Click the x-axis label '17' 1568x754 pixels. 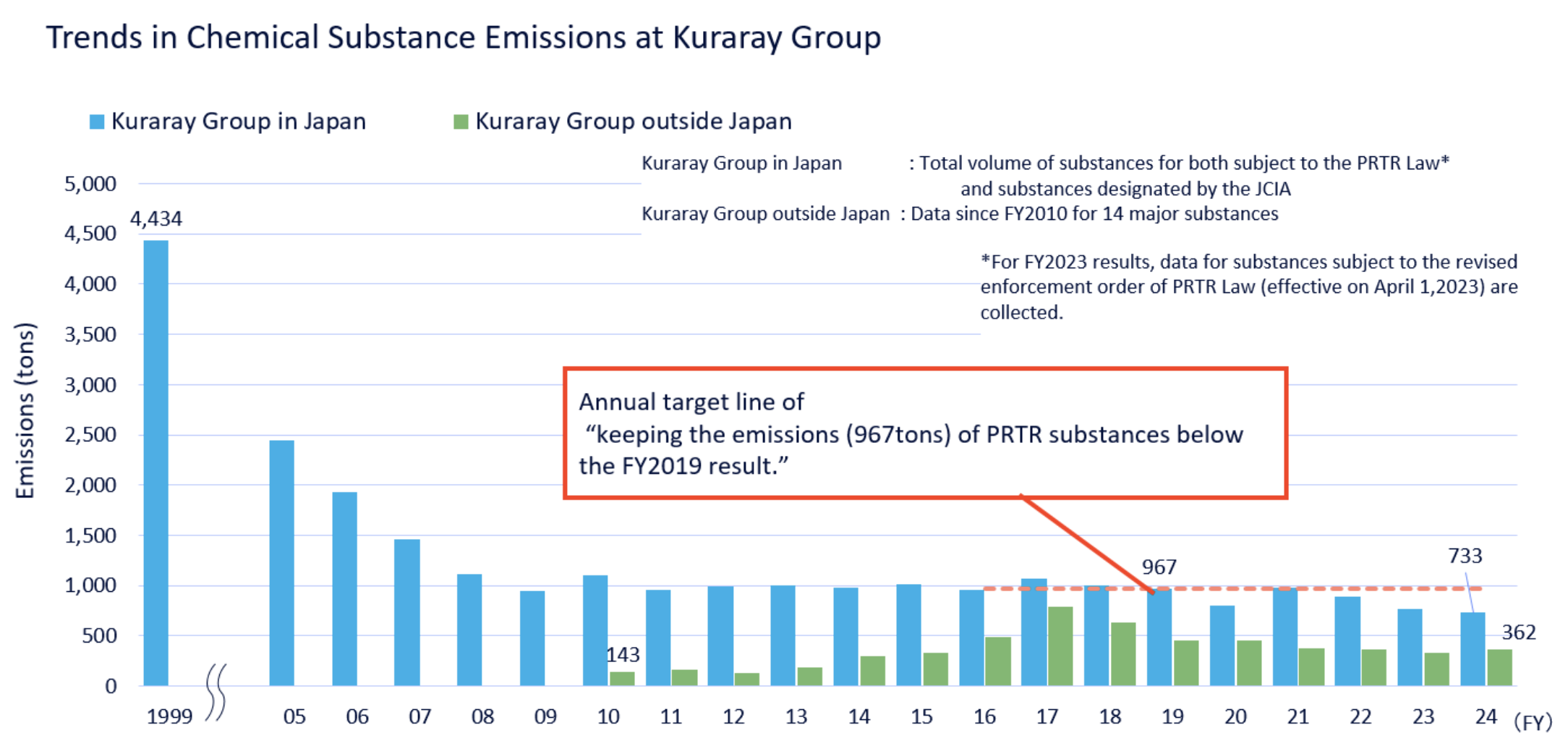point(1047,717)
